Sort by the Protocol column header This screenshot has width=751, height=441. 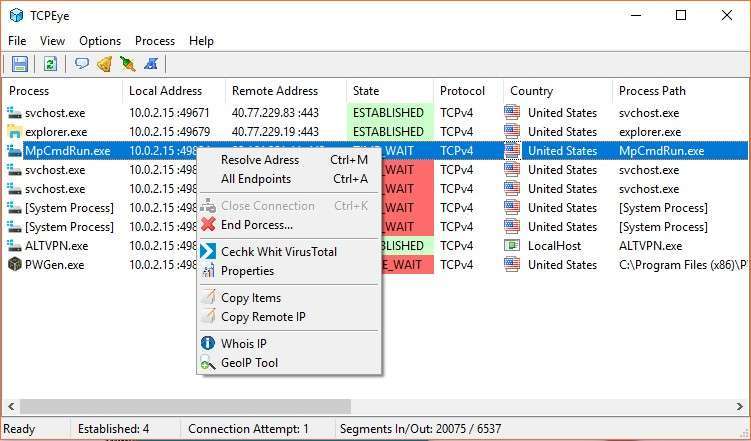click(468, 91)
